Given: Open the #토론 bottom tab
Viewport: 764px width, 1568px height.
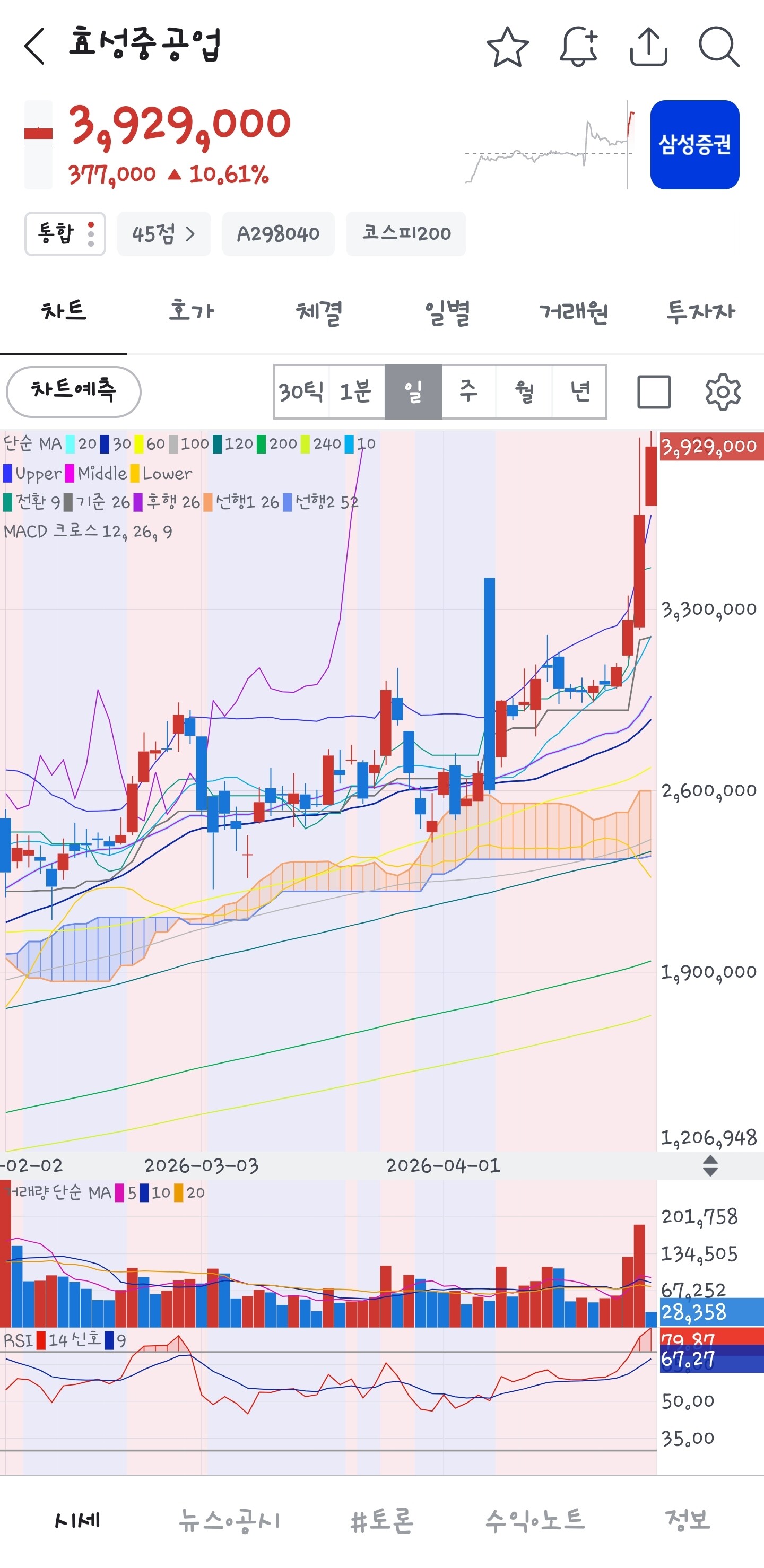Looking at the screenshot, I should pyautogui.click(x=383, y=1520).
